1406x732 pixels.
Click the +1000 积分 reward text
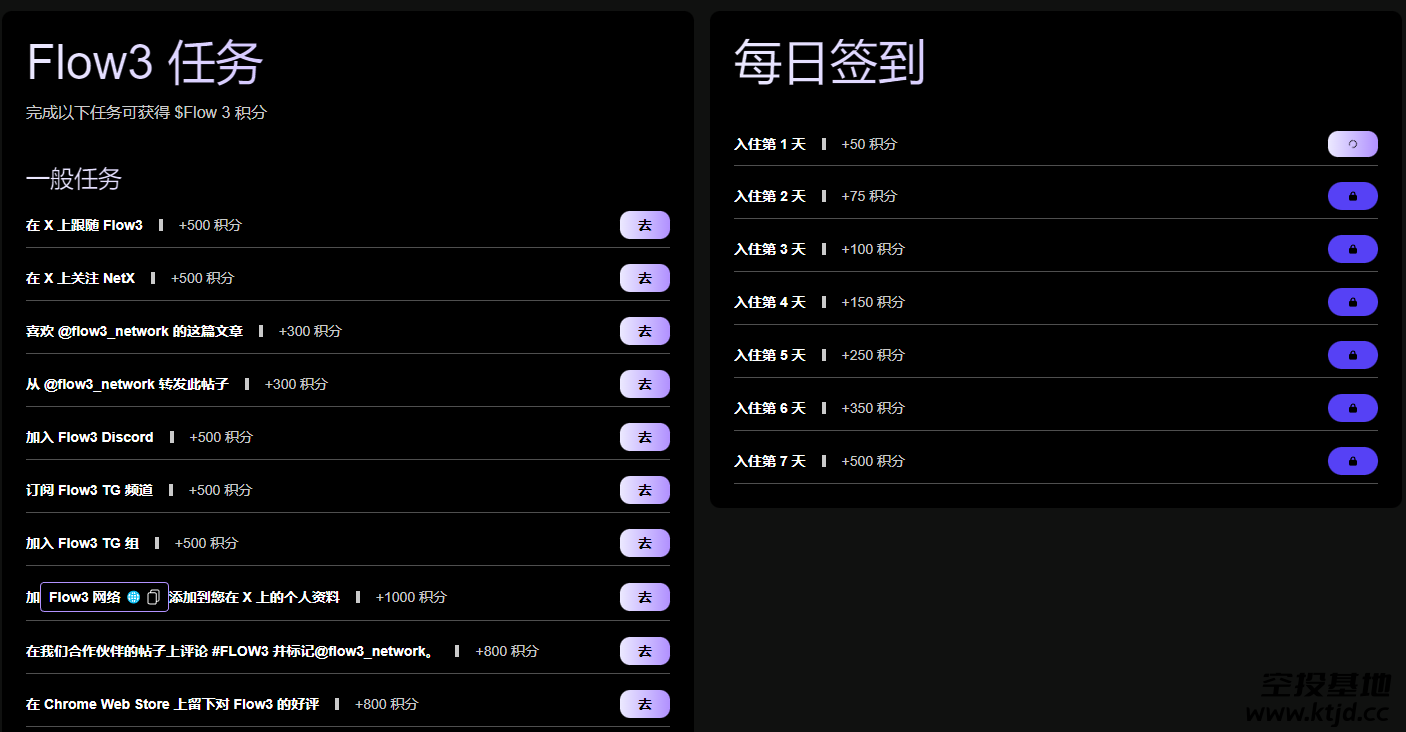coord(411,597)
